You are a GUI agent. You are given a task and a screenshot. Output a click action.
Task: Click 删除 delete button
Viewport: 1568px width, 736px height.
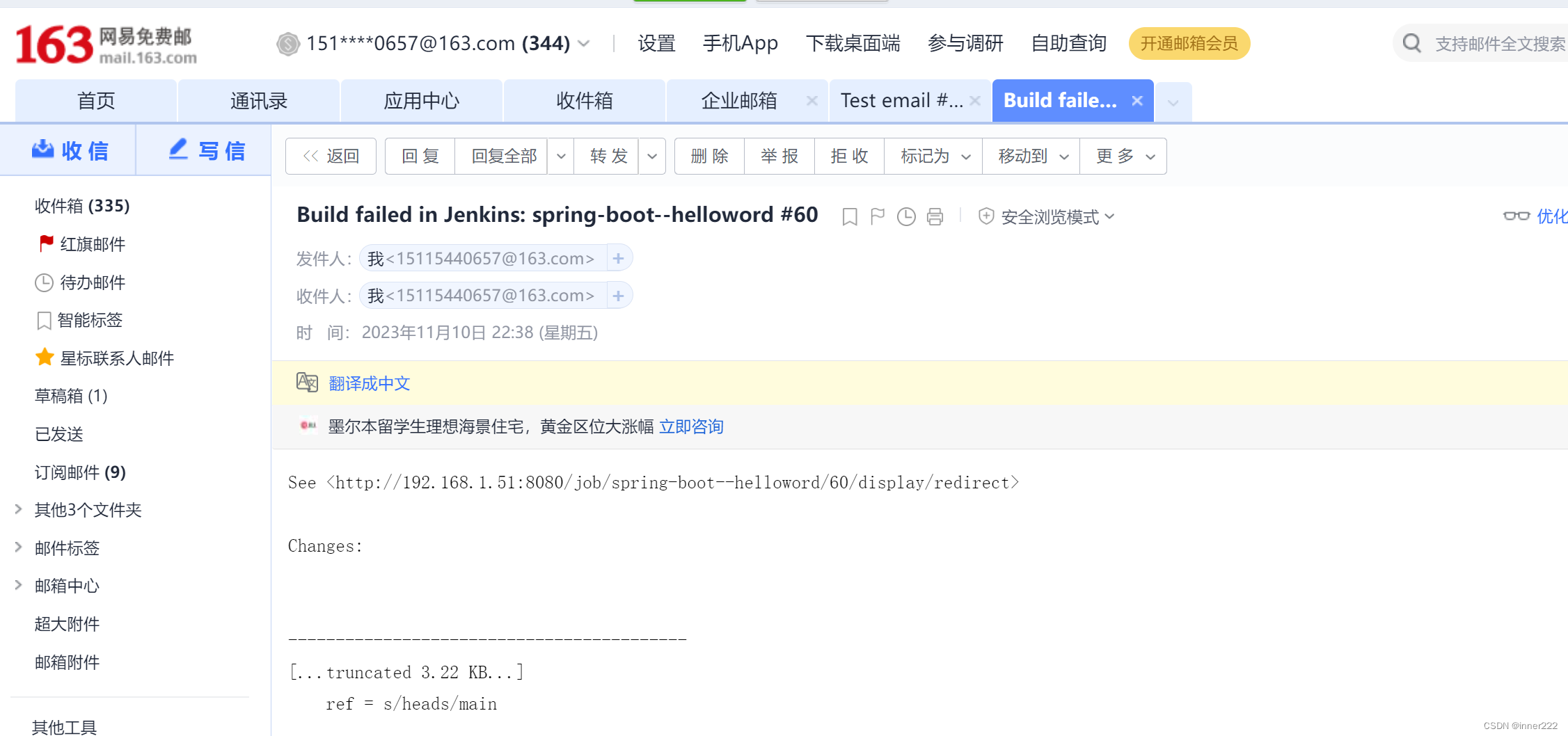710,156
